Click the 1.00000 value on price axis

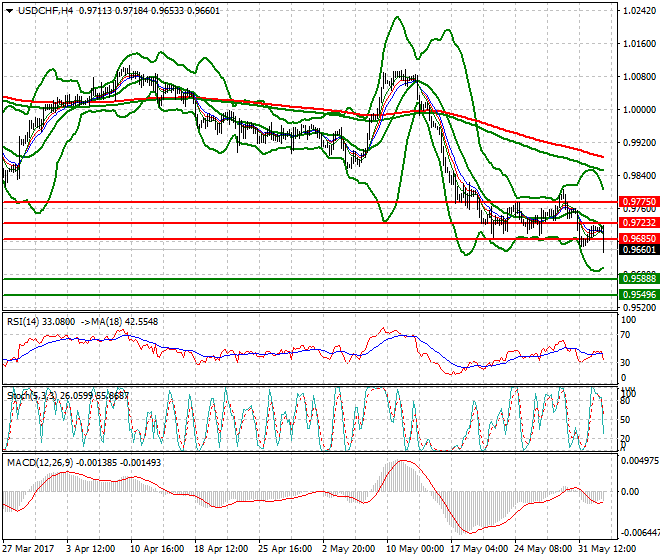point(638,110)
